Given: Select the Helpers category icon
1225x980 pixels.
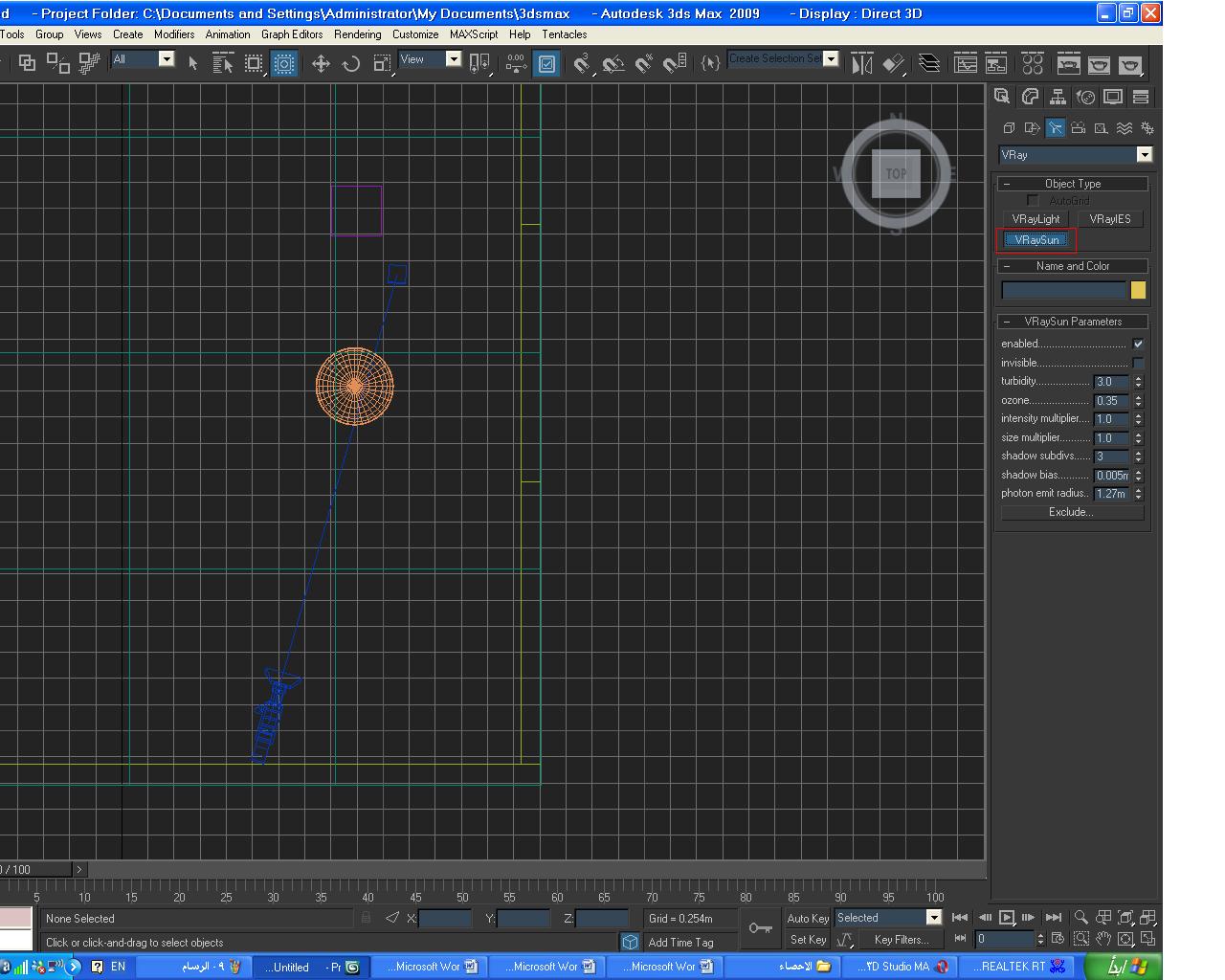Looking at the screenshot, I should click(1101, 127).
